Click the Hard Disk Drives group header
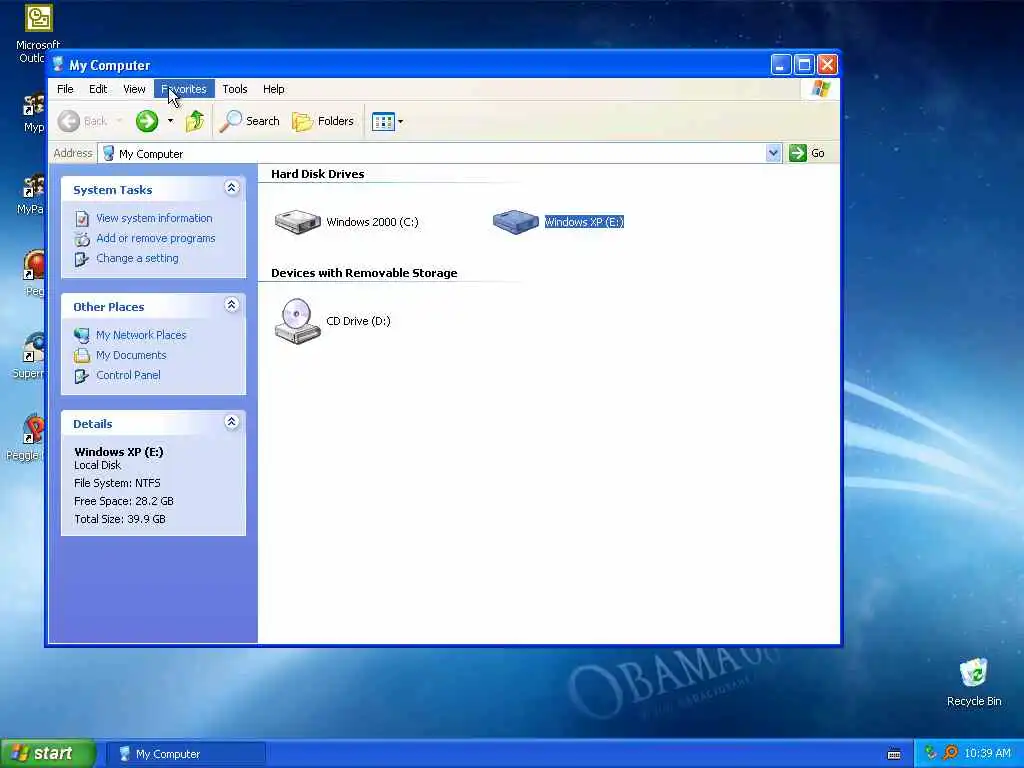 point(317,174)
